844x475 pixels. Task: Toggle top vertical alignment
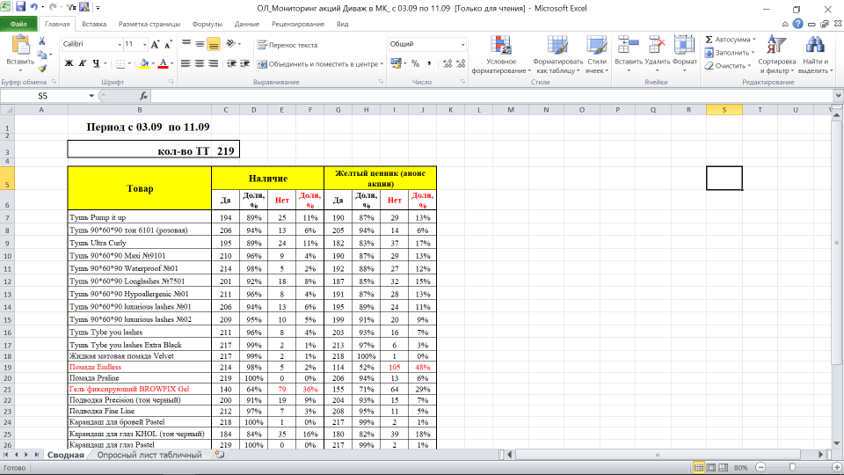pos(186,44)
